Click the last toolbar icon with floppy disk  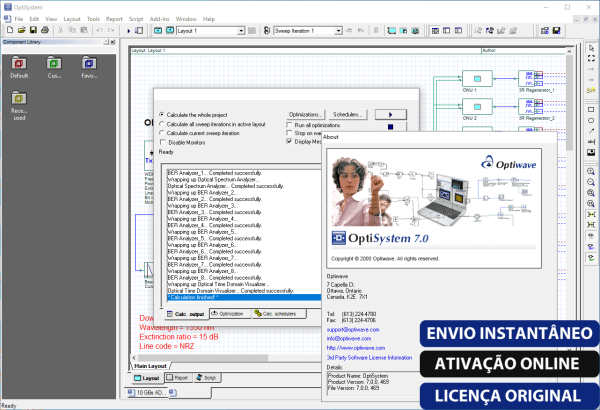pyautogui.click(x=556, y=31)
